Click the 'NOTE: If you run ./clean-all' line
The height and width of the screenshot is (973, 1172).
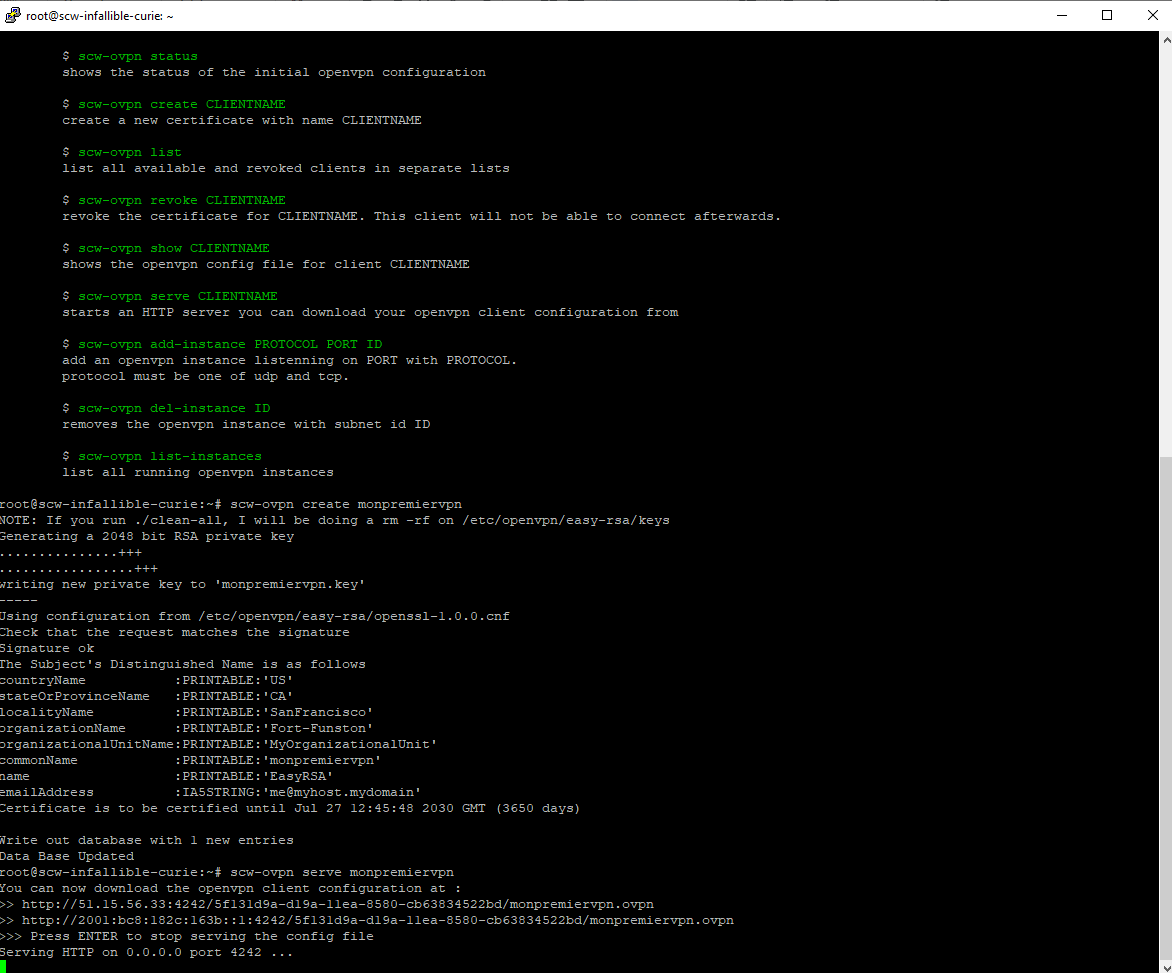point(335,520)
